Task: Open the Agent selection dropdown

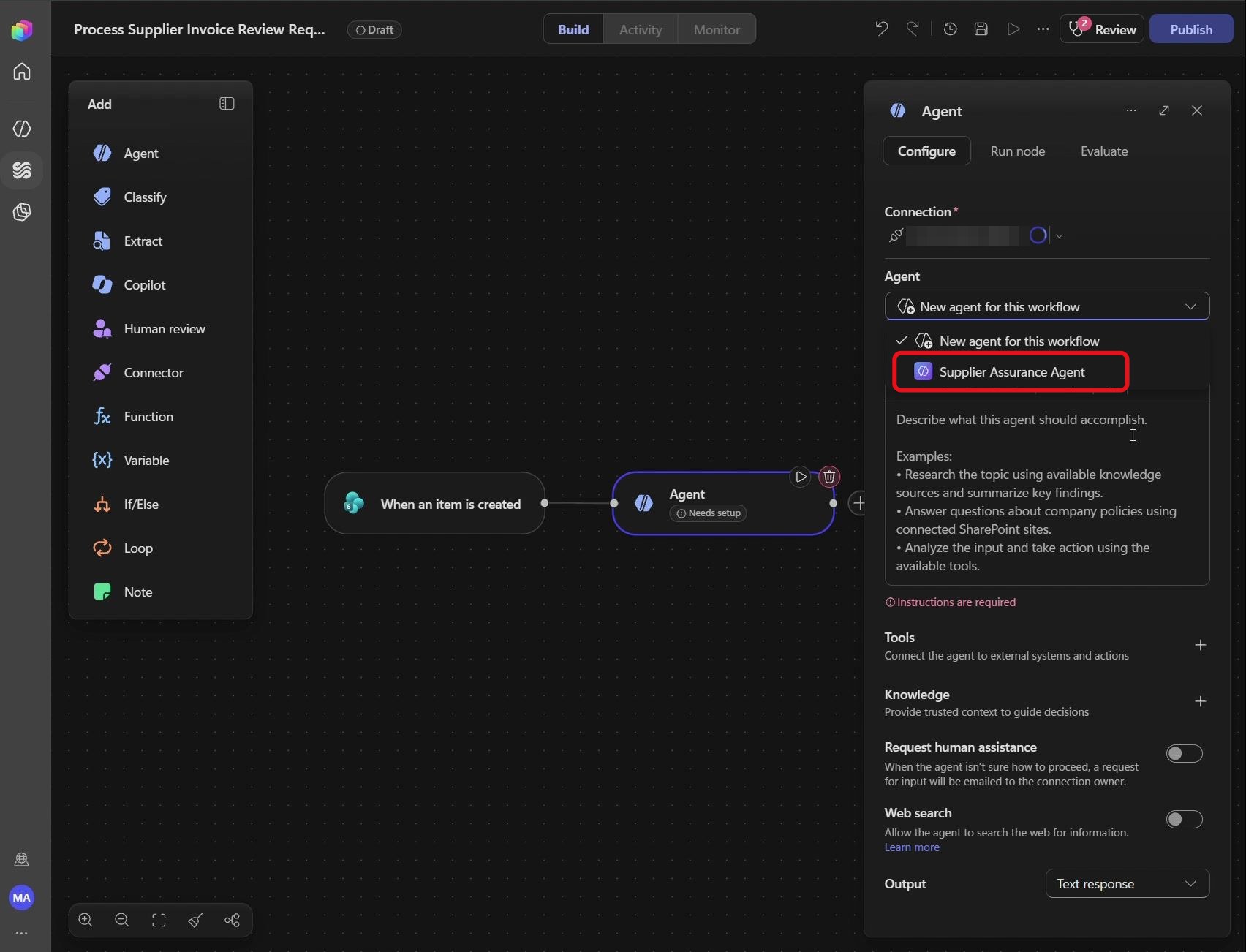Action: click(1047, 306)
